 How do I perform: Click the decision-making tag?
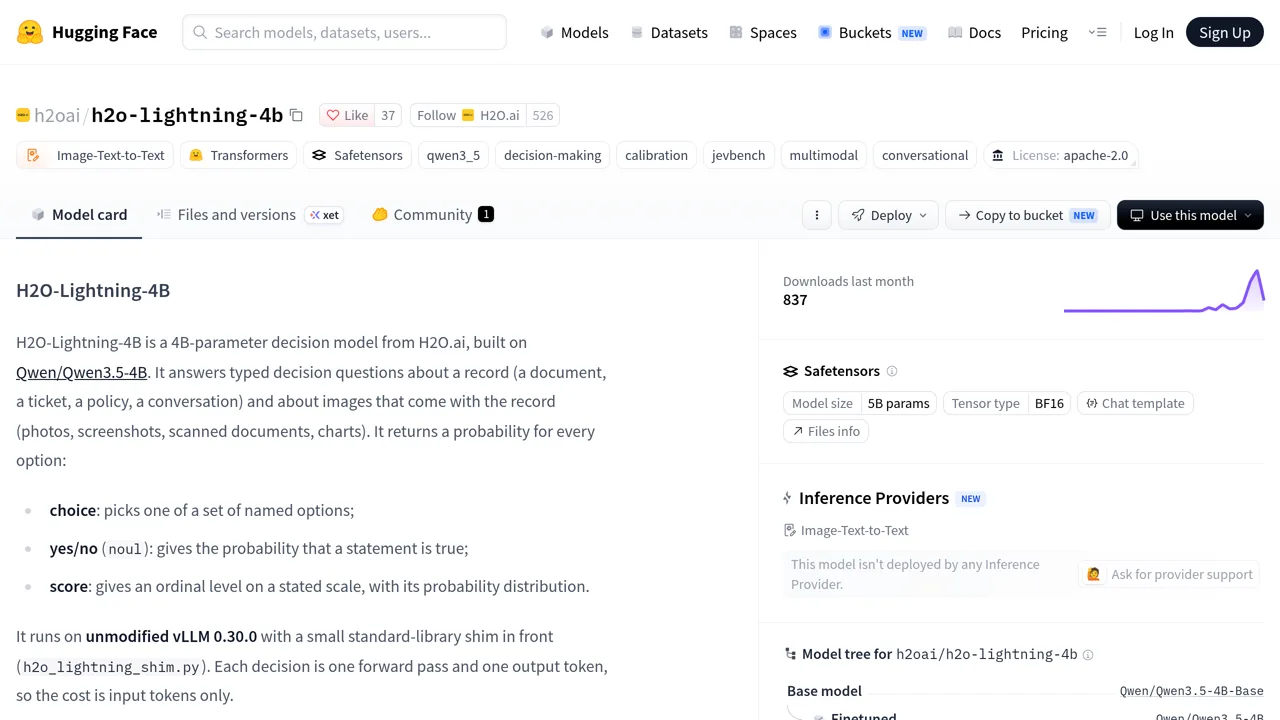pyautogui.click(x=553, y=155)
